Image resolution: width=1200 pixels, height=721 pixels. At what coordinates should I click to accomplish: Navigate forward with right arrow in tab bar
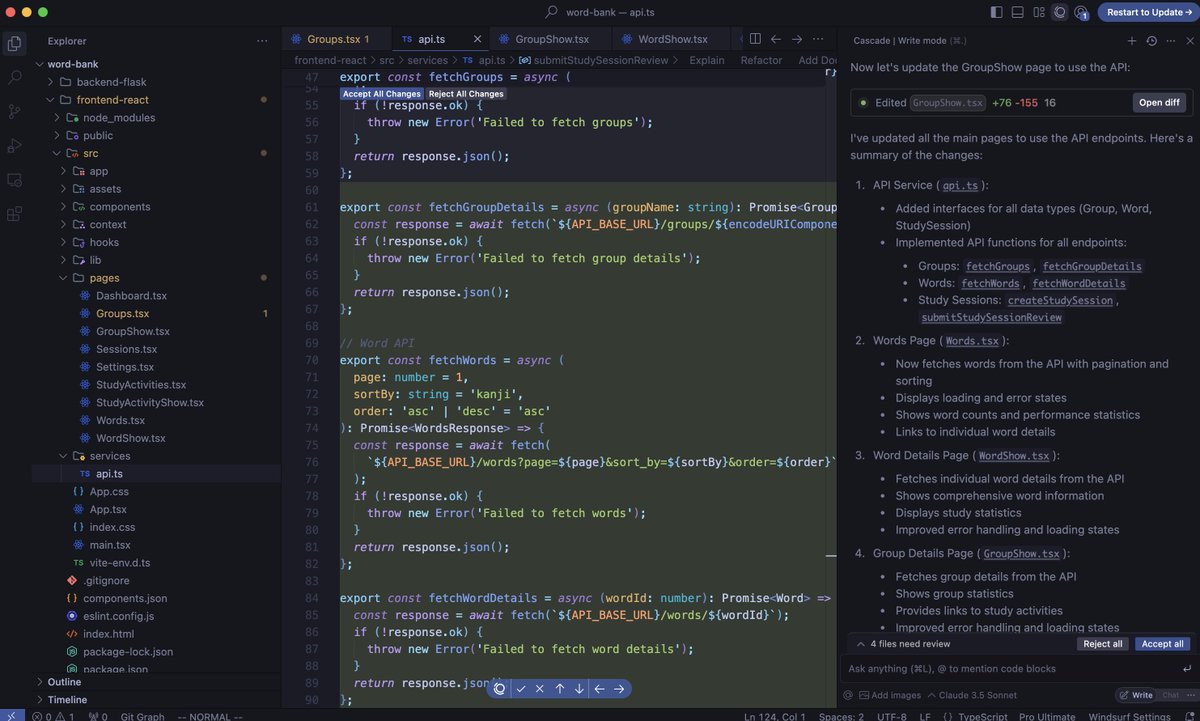[x=797, y=39]
